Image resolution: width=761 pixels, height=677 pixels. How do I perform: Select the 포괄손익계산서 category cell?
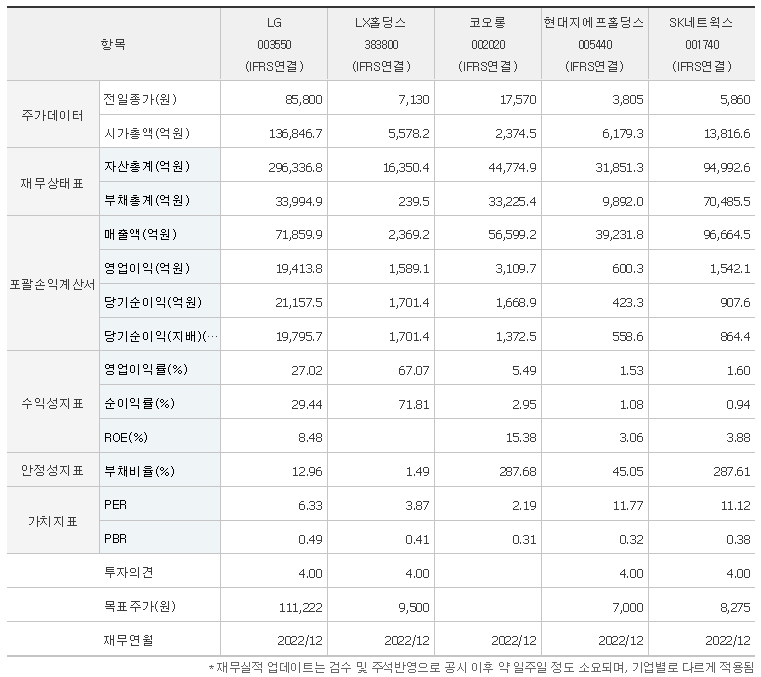tap(53, 284)
